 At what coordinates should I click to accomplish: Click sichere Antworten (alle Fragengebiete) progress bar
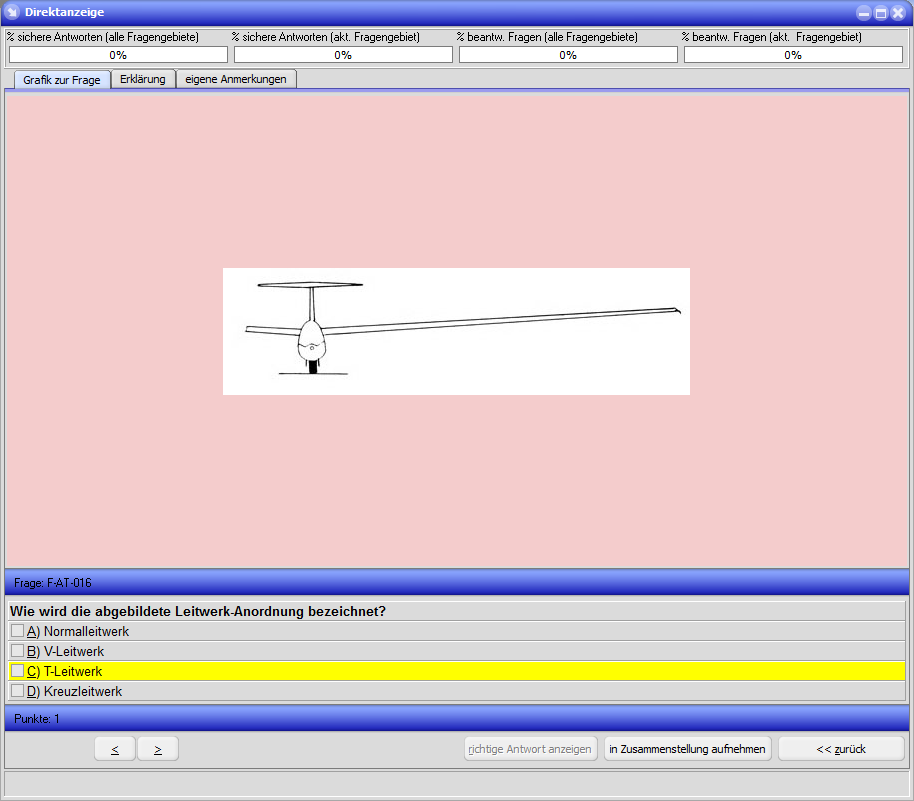118,55
